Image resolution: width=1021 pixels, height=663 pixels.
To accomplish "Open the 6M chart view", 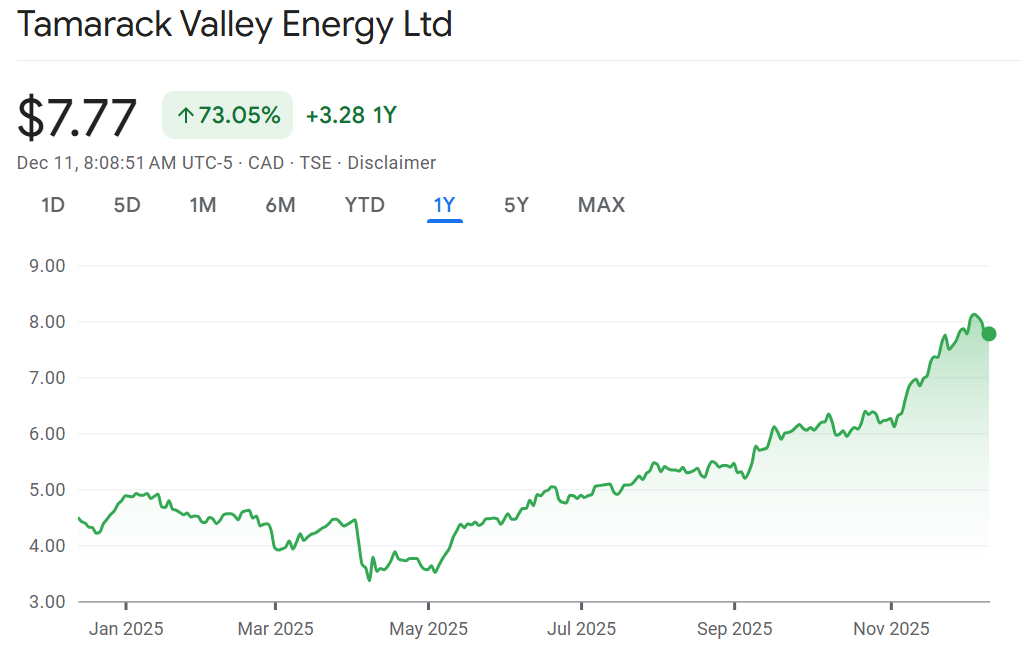I will [280, 205].
